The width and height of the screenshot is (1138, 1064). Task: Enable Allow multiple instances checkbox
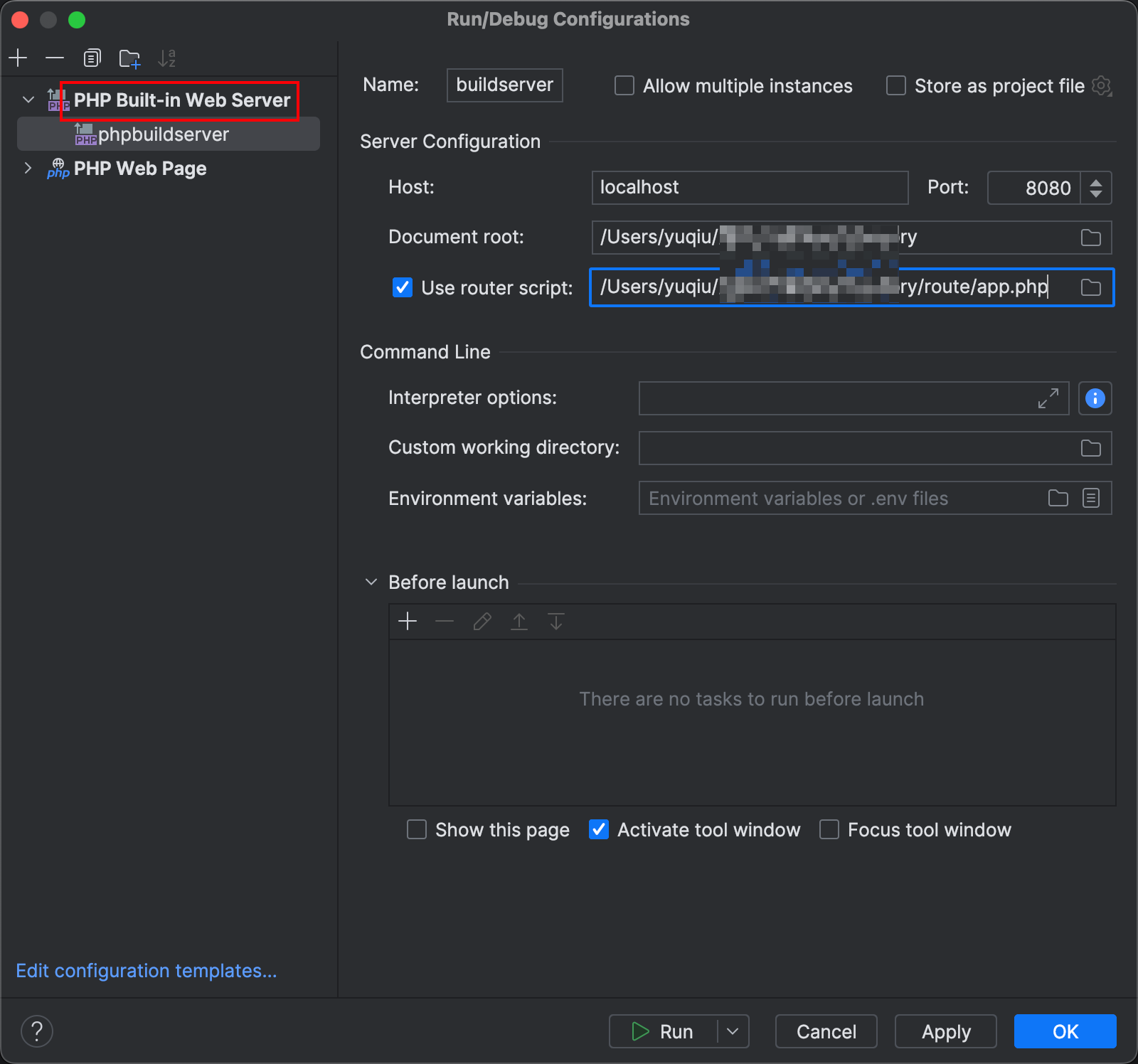click(624, 86)
